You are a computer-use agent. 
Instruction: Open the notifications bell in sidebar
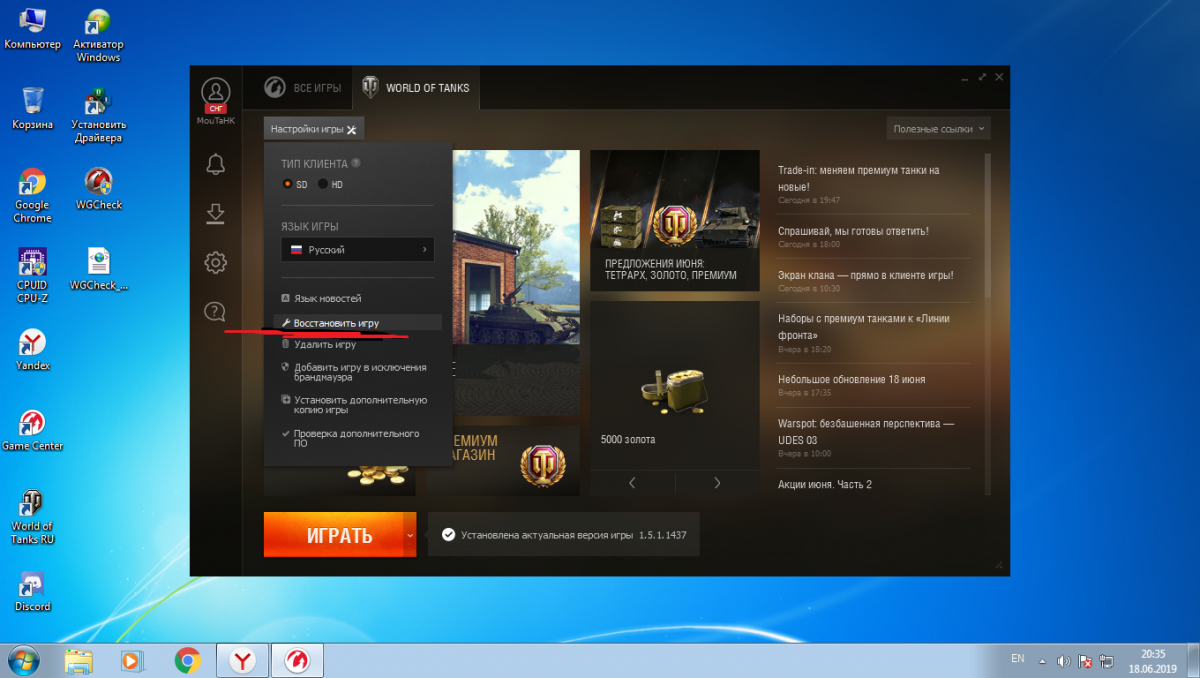[x=215, y=165]
